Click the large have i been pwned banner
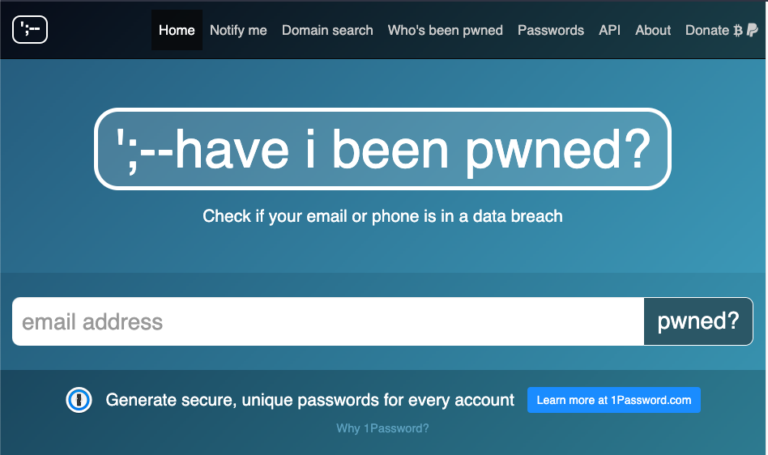 click(383, 149)
